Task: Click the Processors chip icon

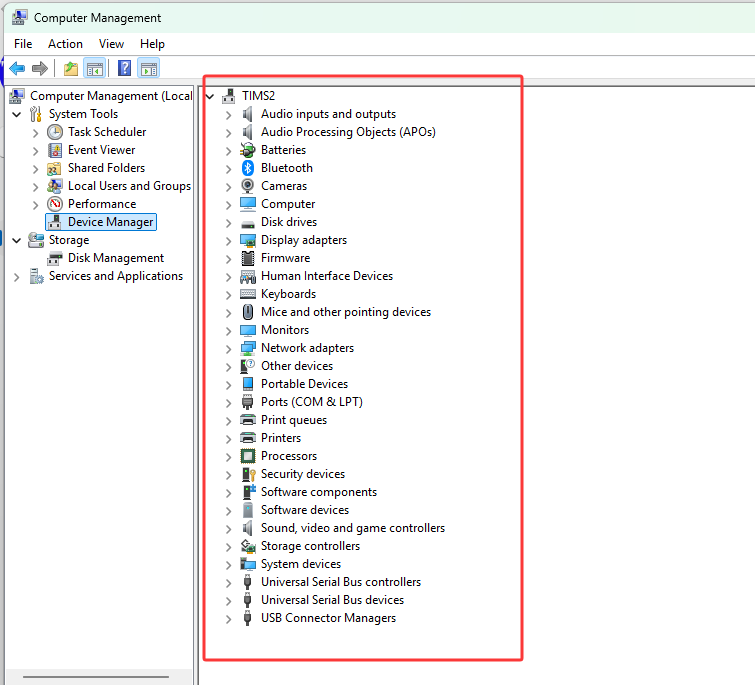Action: (248, 456)
